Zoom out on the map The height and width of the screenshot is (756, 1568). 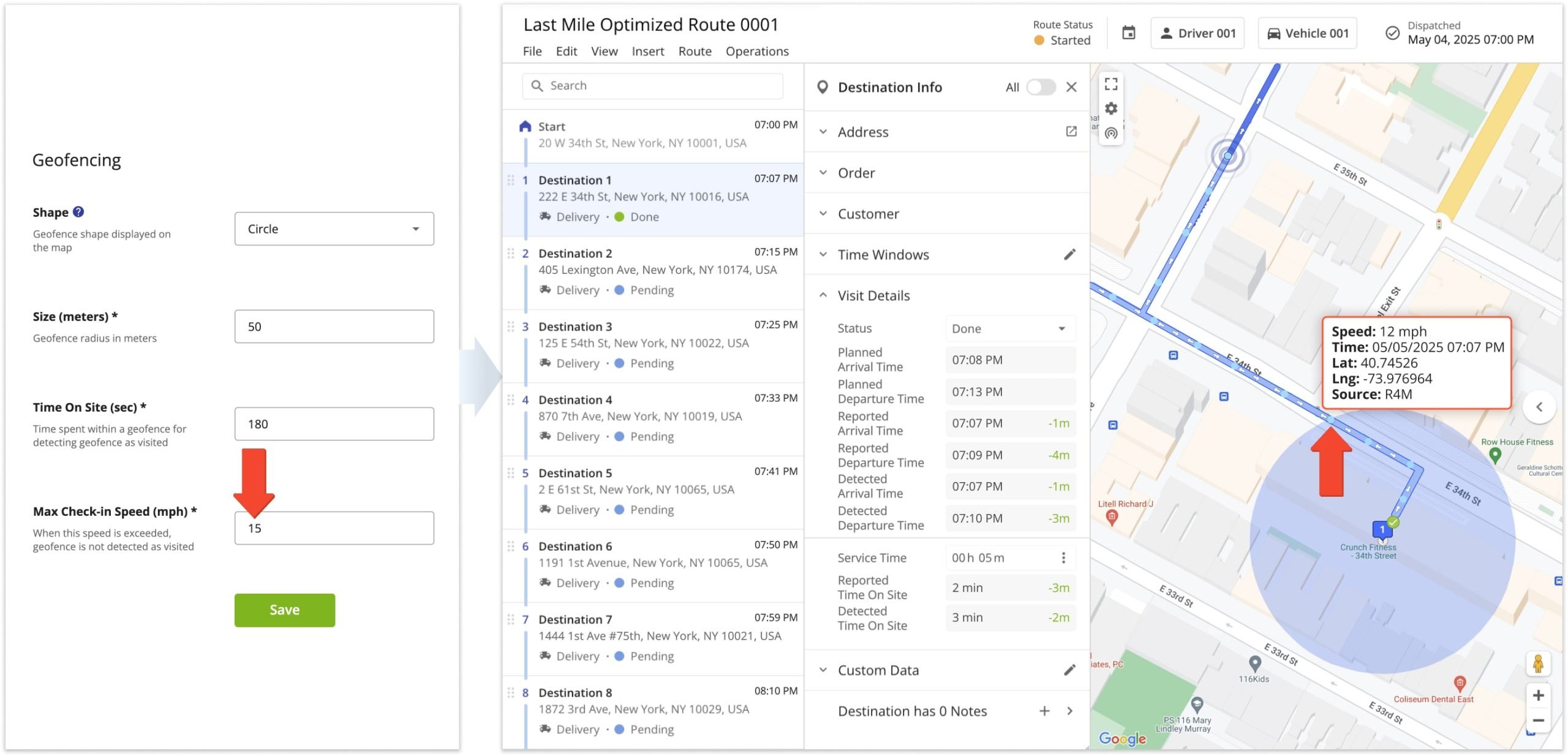pyautogui.click(x=1538, y=720)
